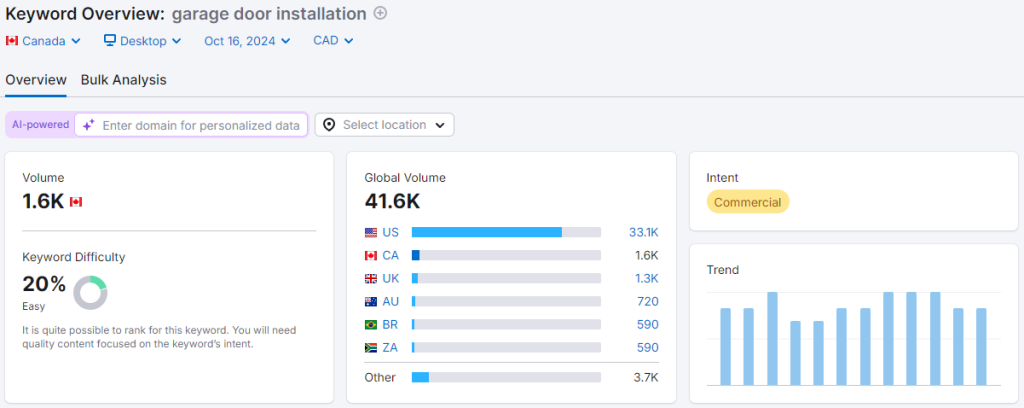The height and width of the screenshot is (408, 1024).
Task: Click the 3.7K Other volume value
Action: pos(646,377)
